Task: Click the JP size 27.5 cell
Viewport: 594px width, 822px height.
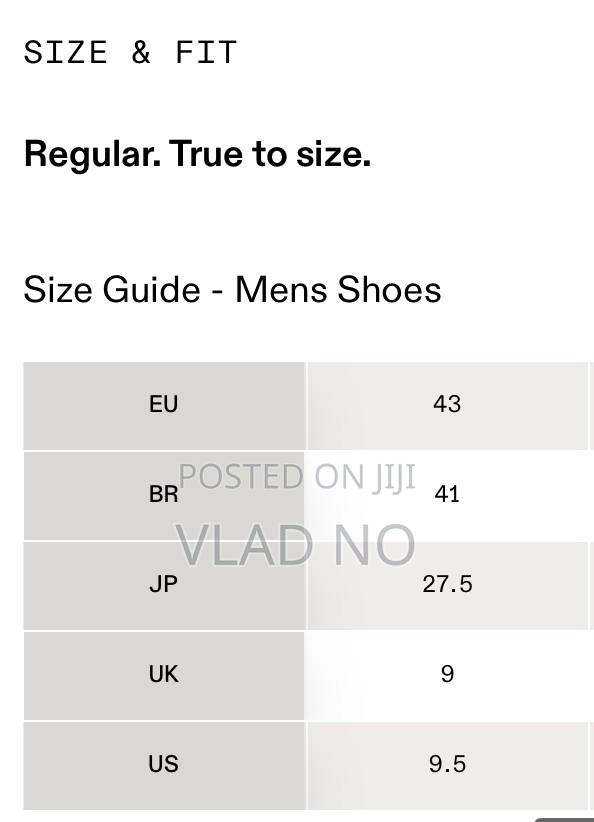Action: 447,585
